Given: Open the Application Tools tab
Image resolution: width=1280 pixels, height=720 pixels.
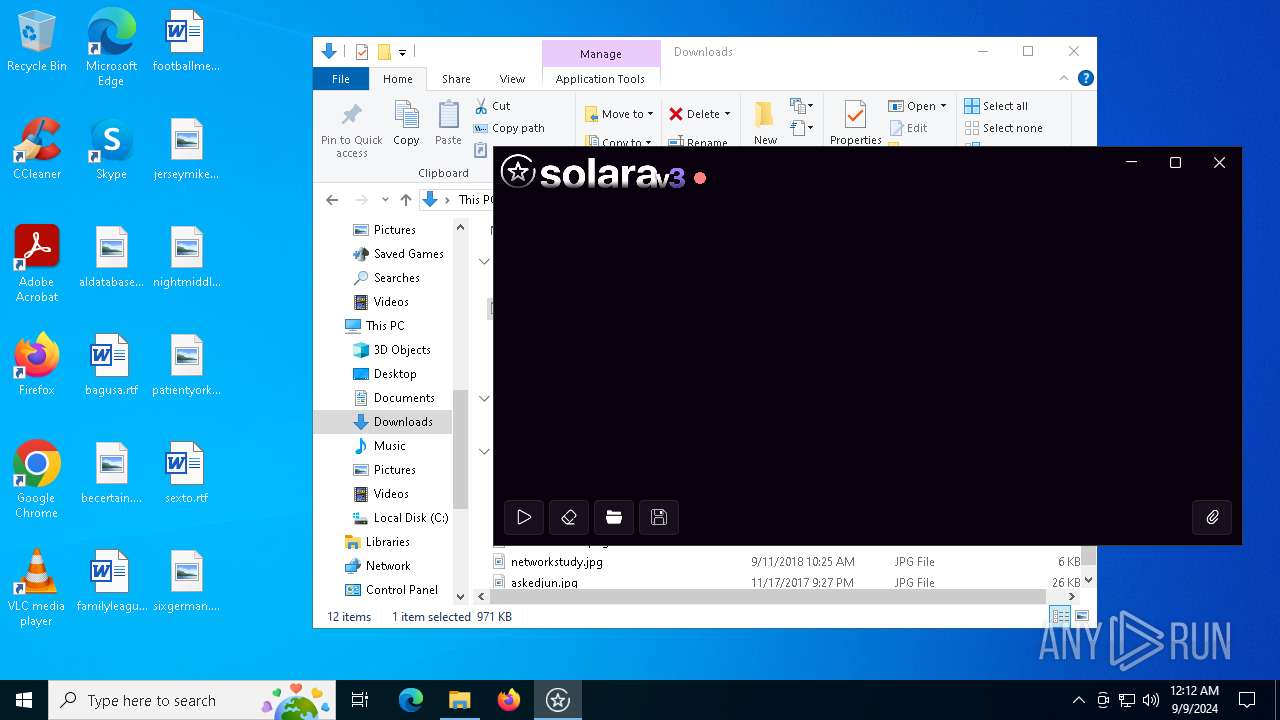Looking at the screenshot, I should tap(600, 79).
